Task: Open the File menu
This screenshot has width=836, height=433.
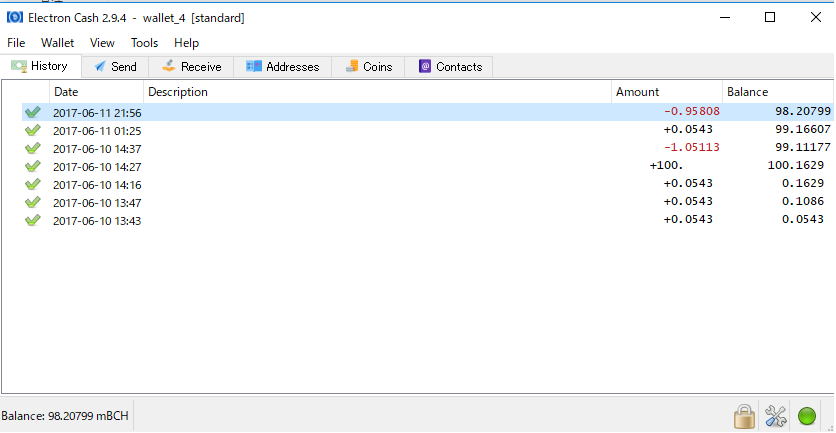Action: point(16,43)
